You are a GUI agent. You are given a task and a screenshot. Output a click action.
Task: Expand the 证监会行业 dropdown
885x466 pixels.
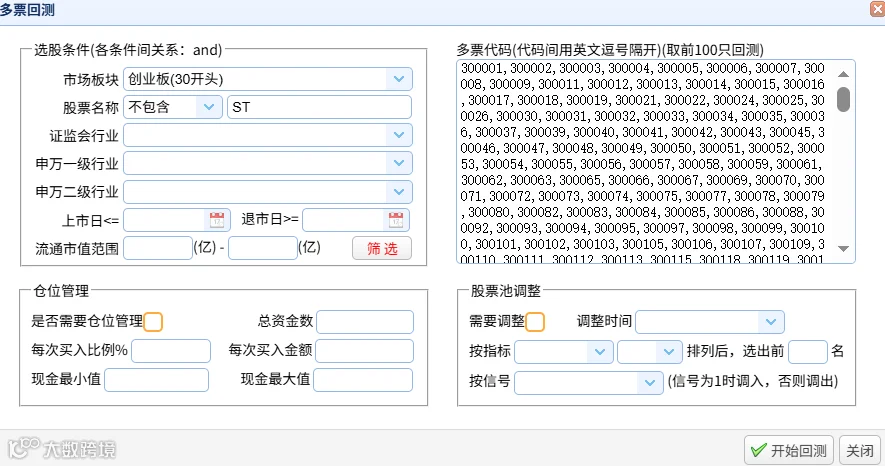pyautogui.click(x=268, y=135)
